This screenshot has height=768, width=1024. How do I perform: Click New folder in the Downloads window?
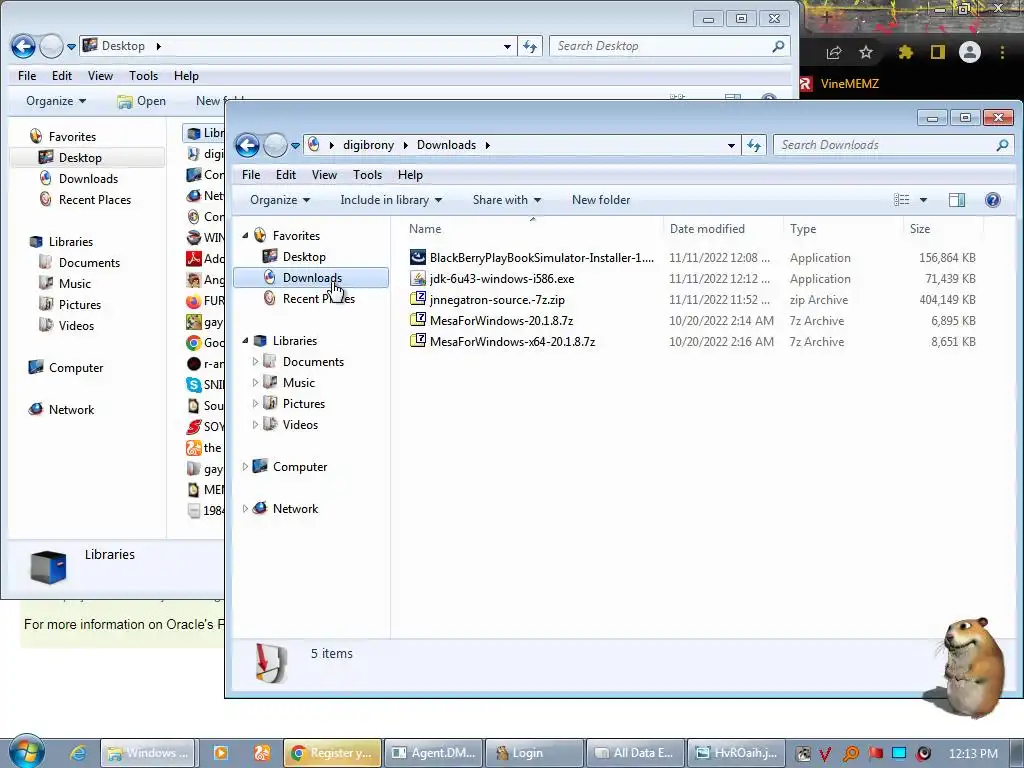coord(601,200)
